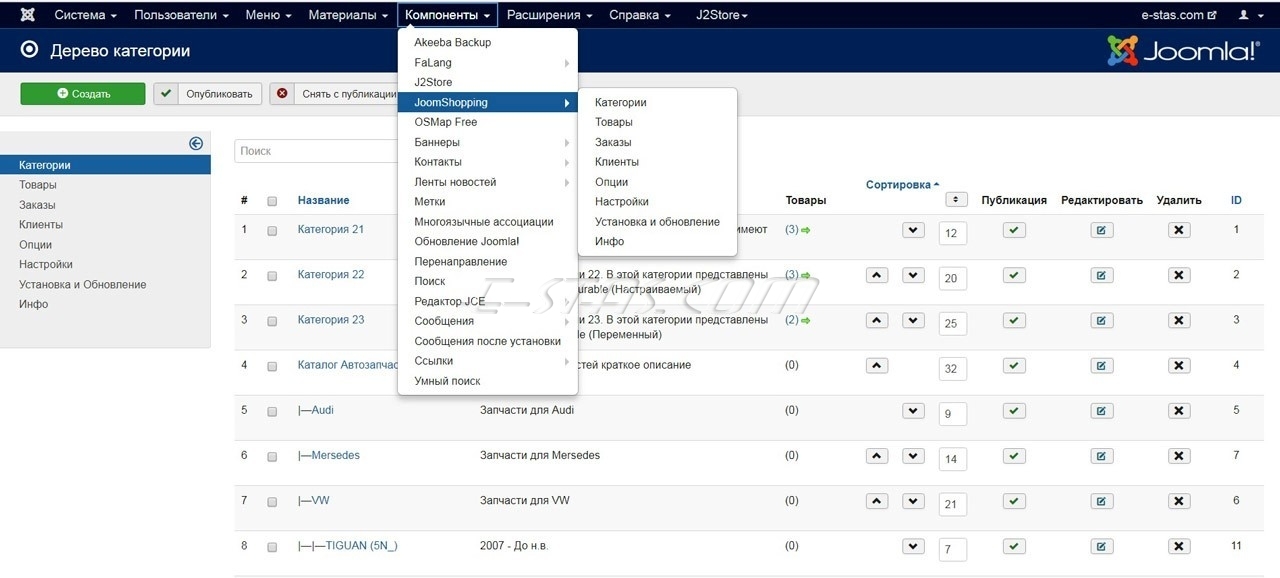Image resolution: width=1280 pixels, height=578 pixels.
Task: Check the box for TIGUAN (5N_) row
Action: 272,546
